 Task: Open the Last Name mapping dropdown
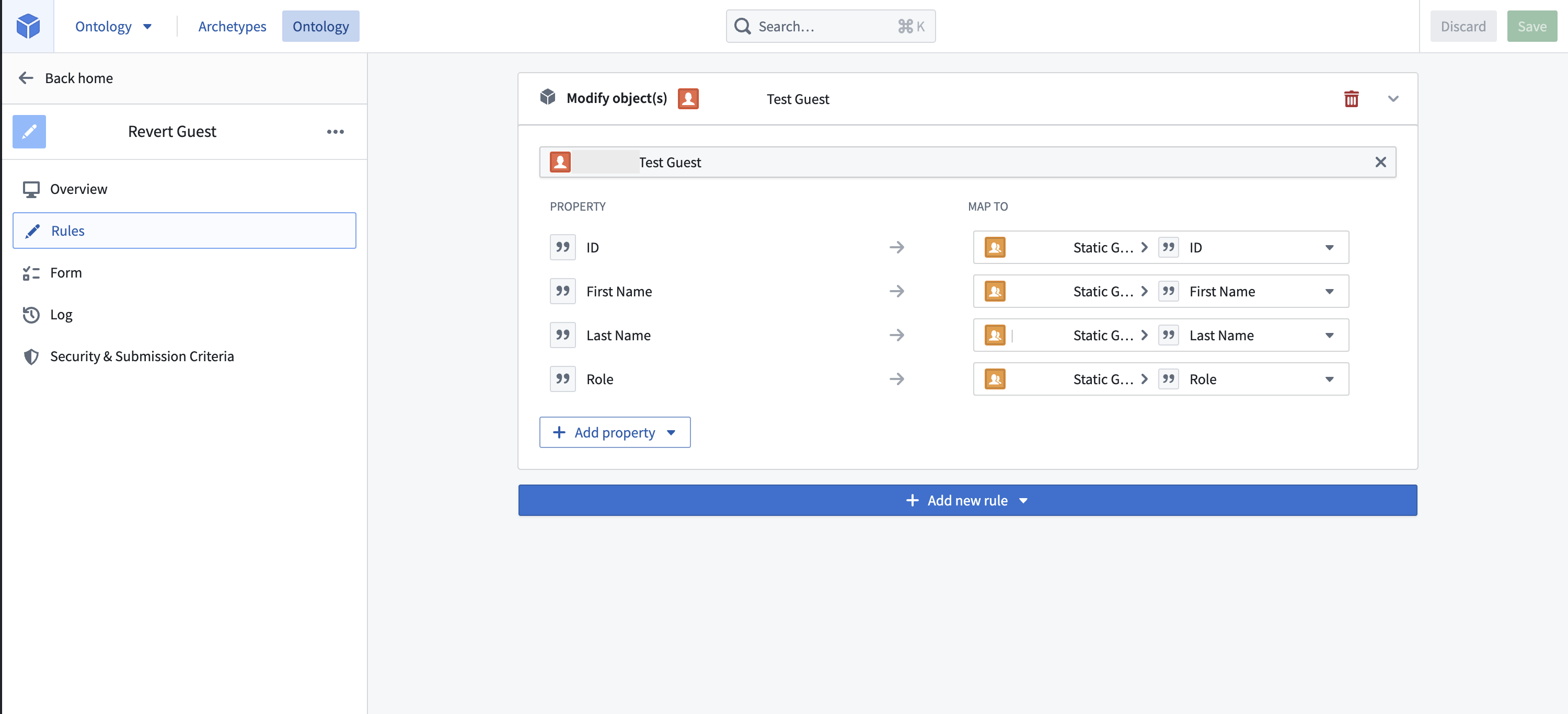pyautogui.click(x=1329, y=336)
